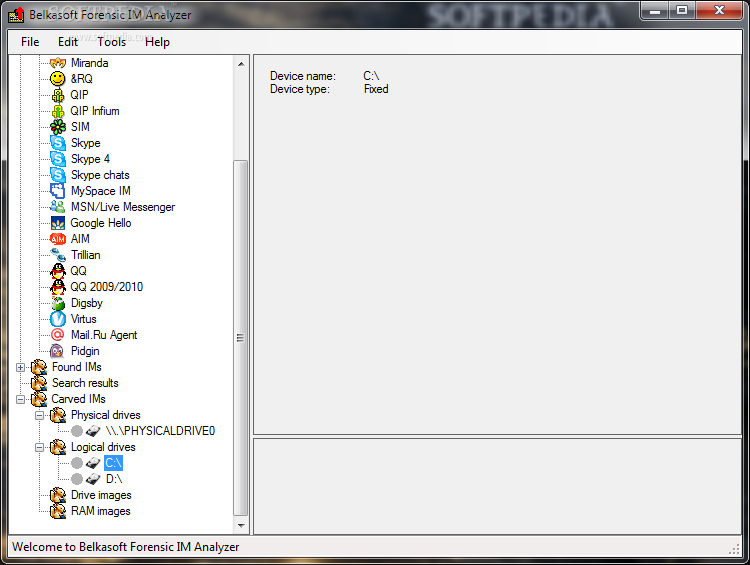Select the C:\ logical drive entry
750x565 pixels.
tap(113, 463)
